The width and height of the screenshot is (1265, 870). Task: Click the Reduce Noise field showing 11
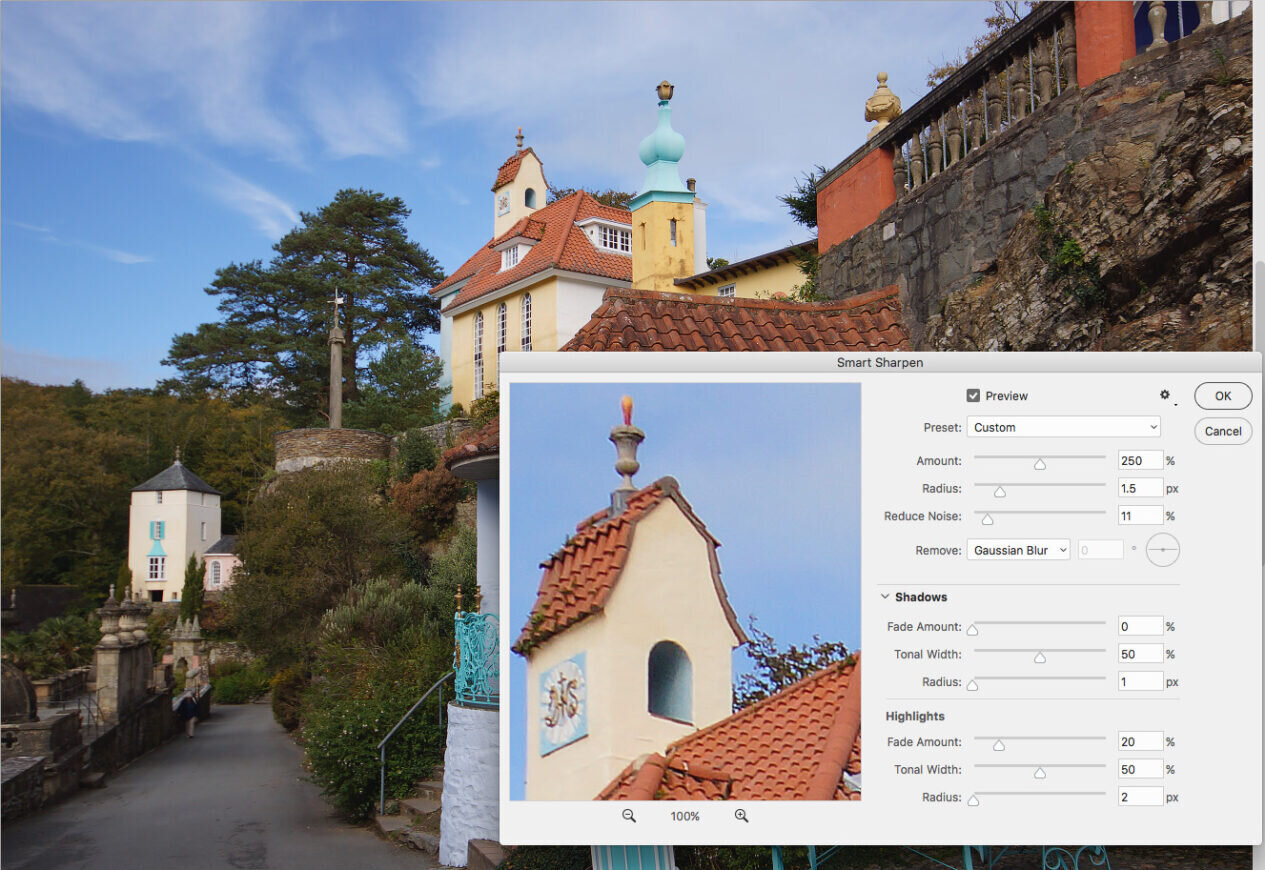tap(1140, 516)
